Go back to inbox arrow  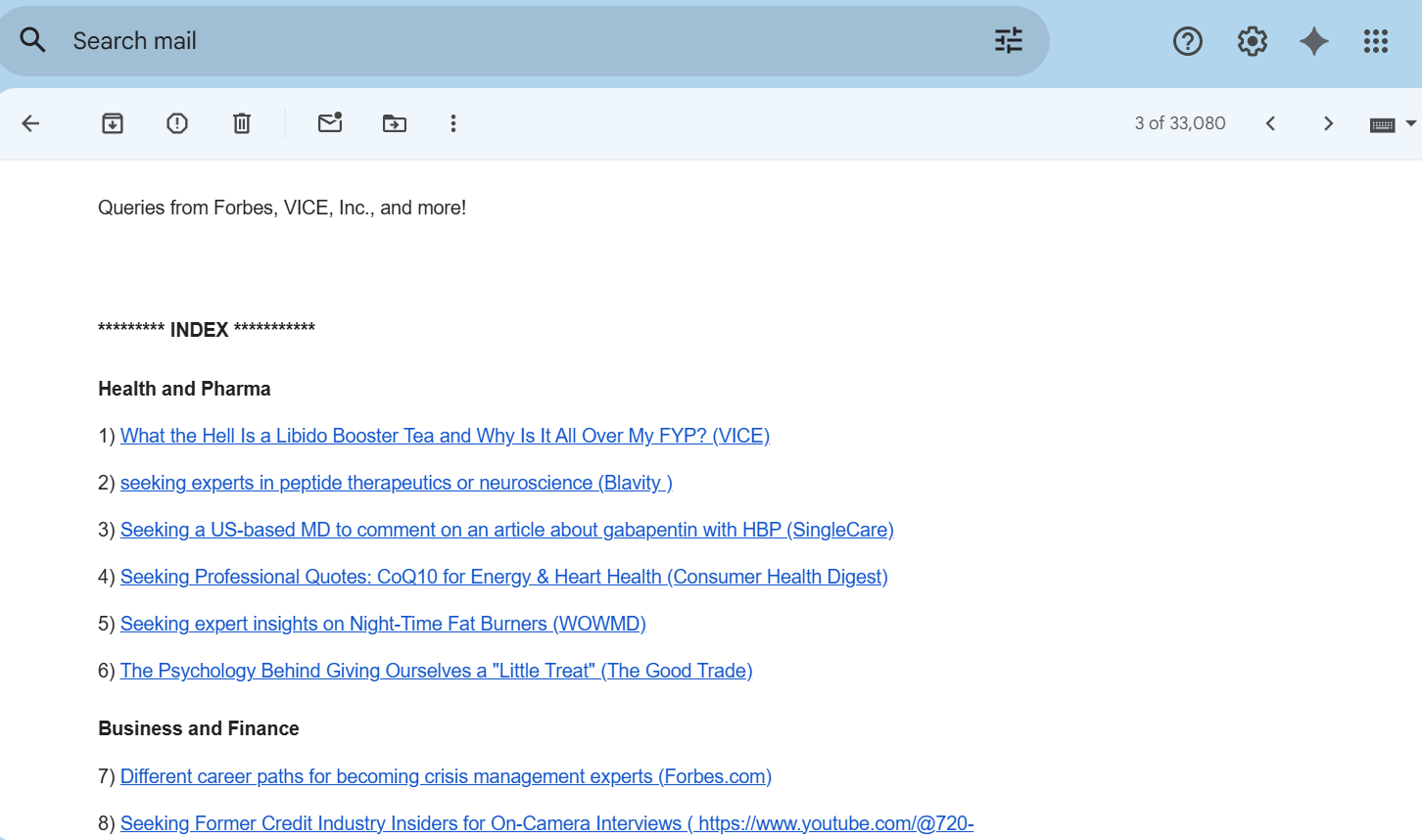[x=31, y=123]
